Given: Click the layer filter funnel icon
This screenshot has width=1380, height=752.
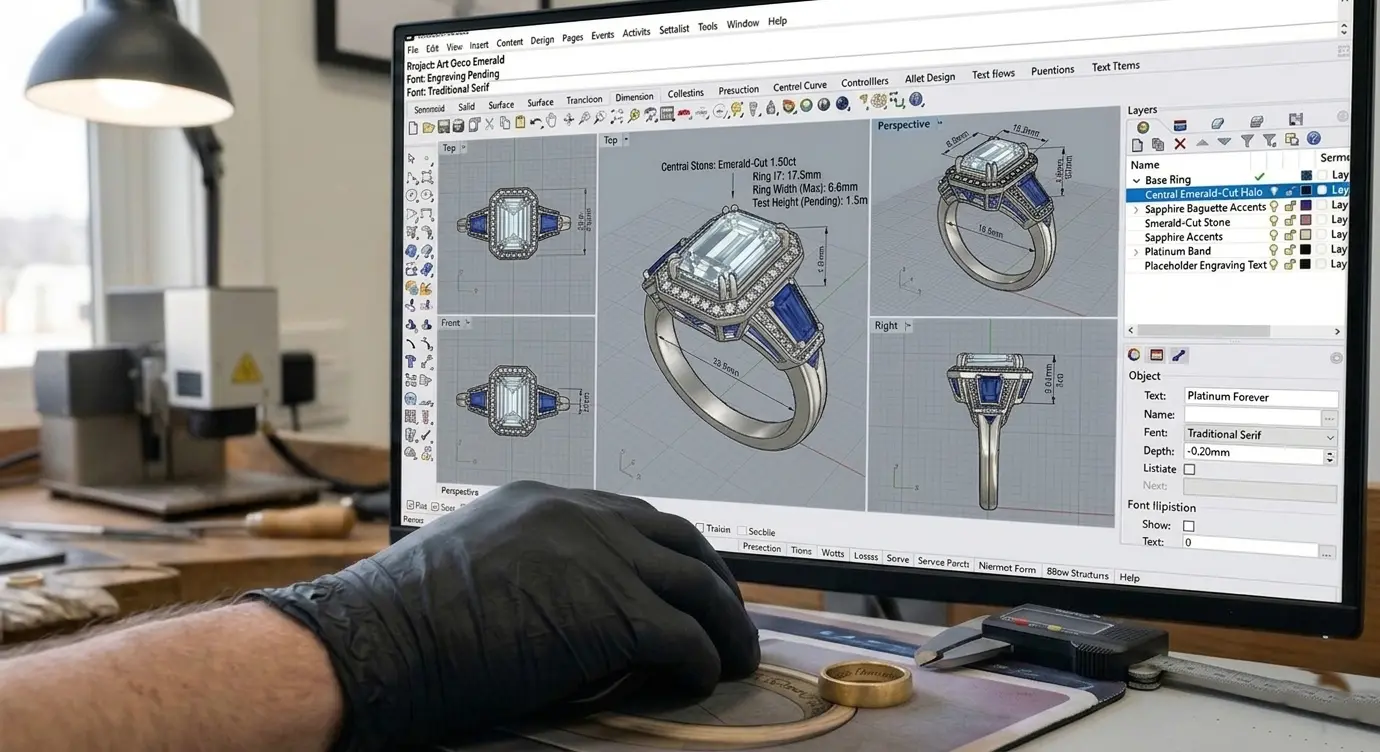Looking at the screenshot, I should pos(1247,141).
